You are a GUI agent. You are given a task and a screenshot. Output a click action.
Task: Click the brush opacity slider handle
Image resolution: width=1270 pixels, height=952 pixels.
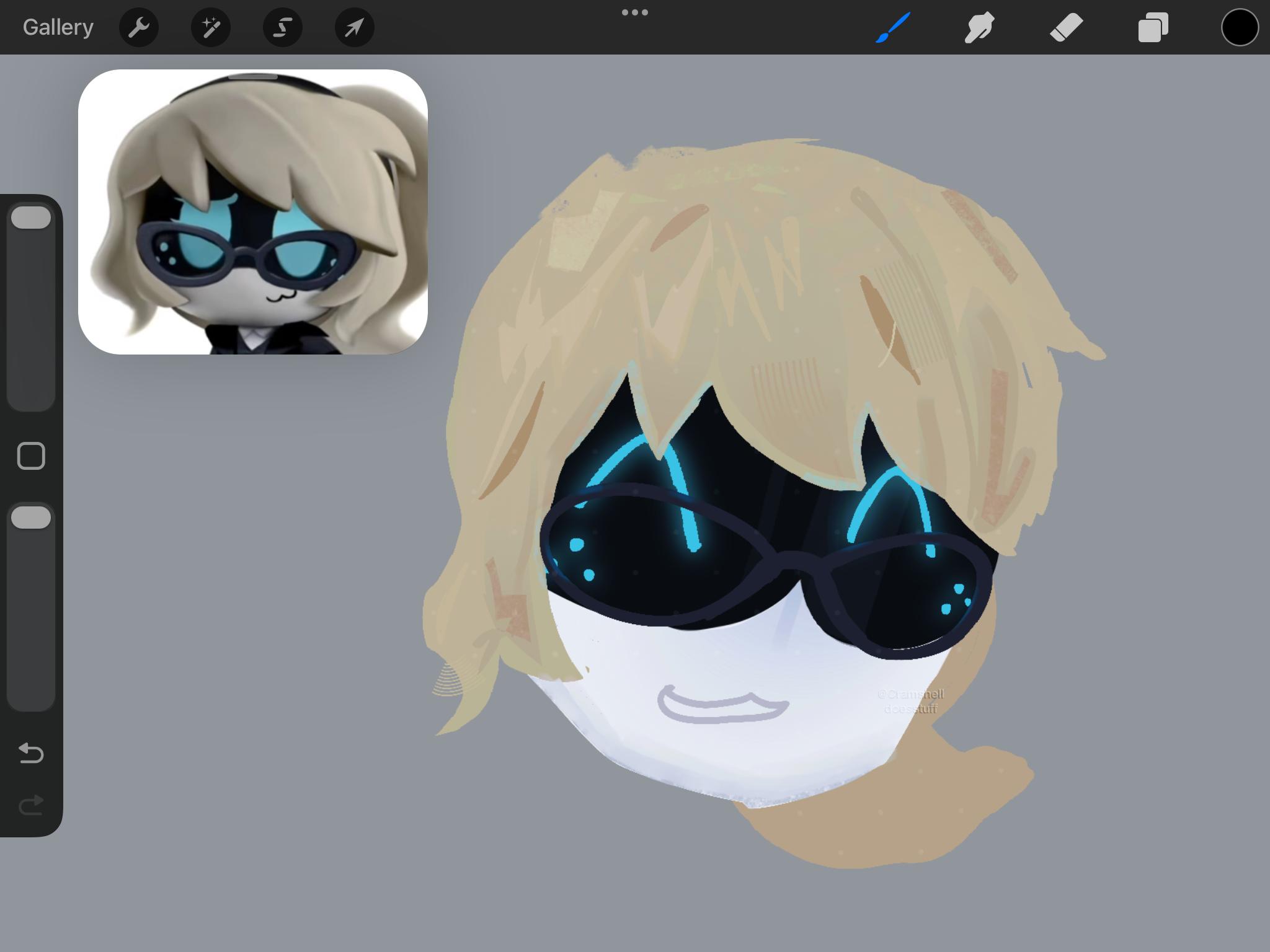tap(31, 518)
